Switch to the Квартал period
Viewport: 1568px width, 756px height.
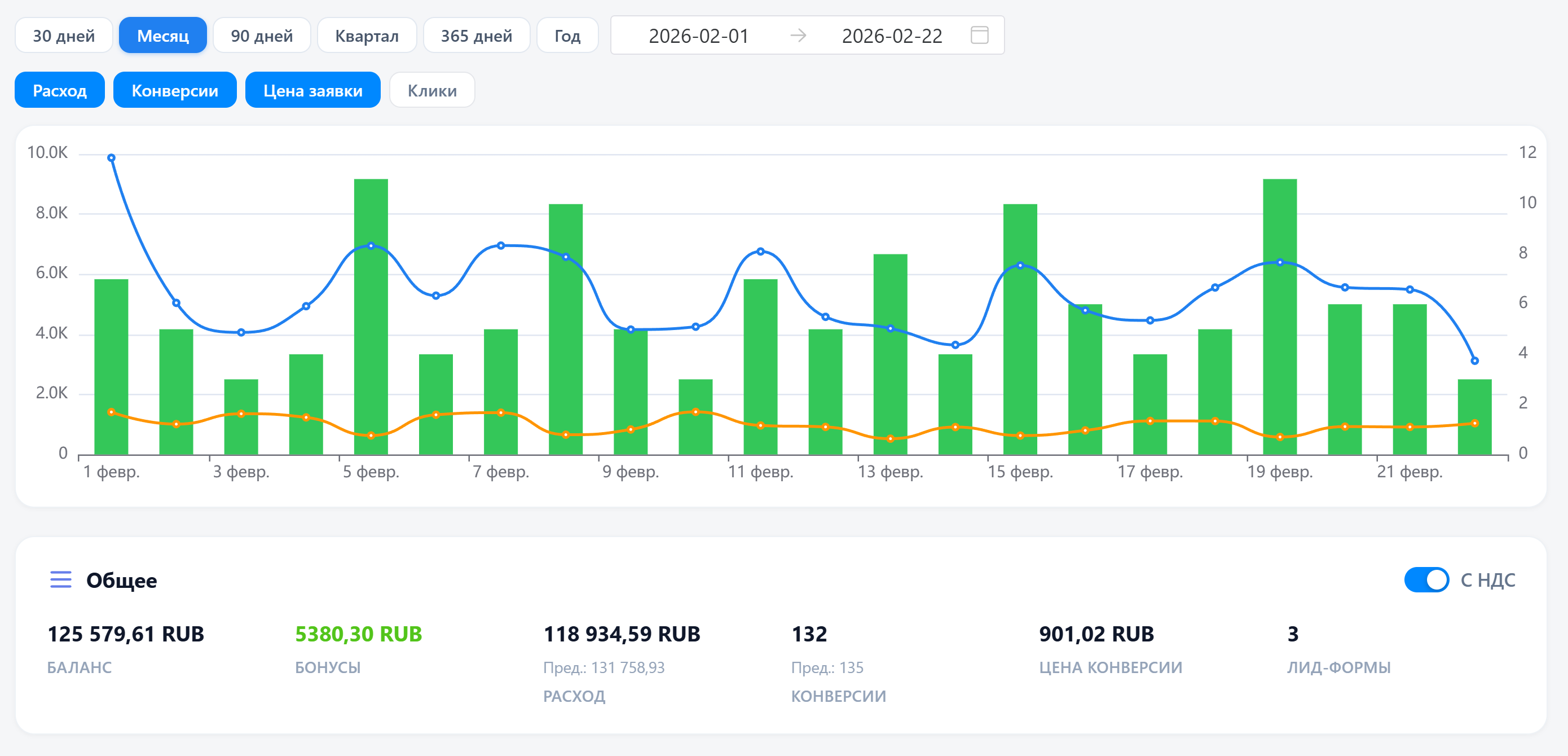367,36
